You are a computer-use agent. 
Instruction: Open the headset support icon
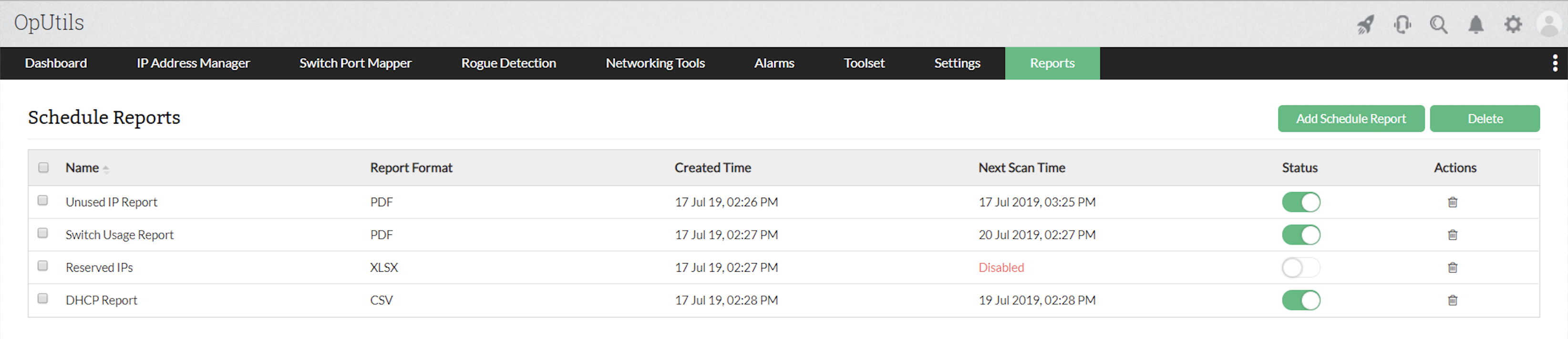1402,25
